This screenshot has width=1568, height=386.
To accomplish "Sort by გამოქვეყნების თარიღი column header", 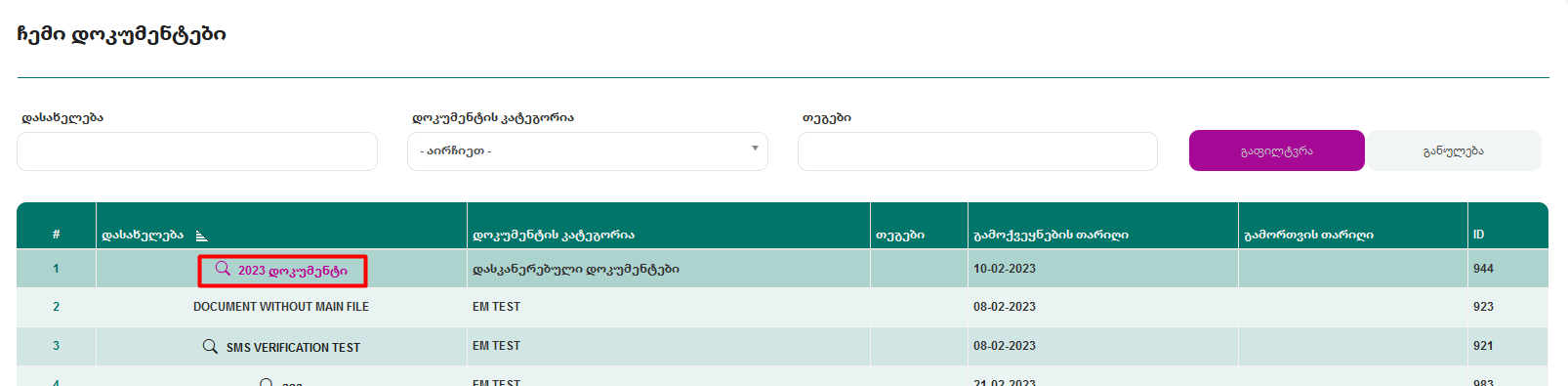I will [x=1051, y=235].
